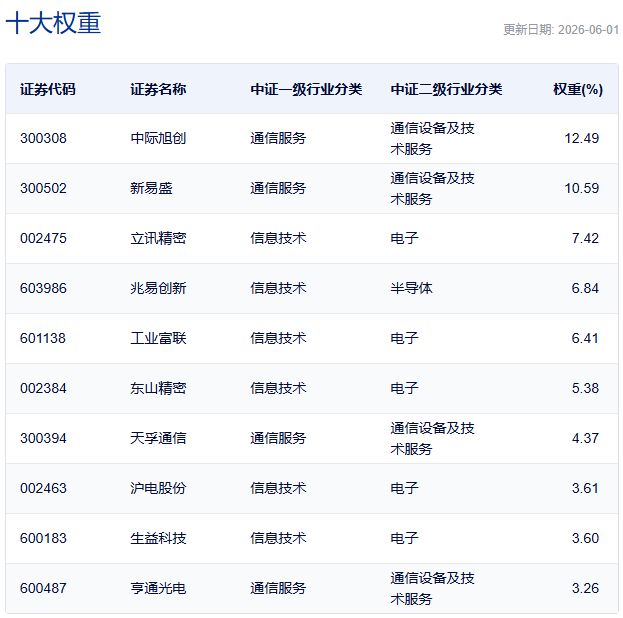Viewport: 623px width, 618px height.
Task: Select stock name 天孚通信
Action: [x=158, y=438]
